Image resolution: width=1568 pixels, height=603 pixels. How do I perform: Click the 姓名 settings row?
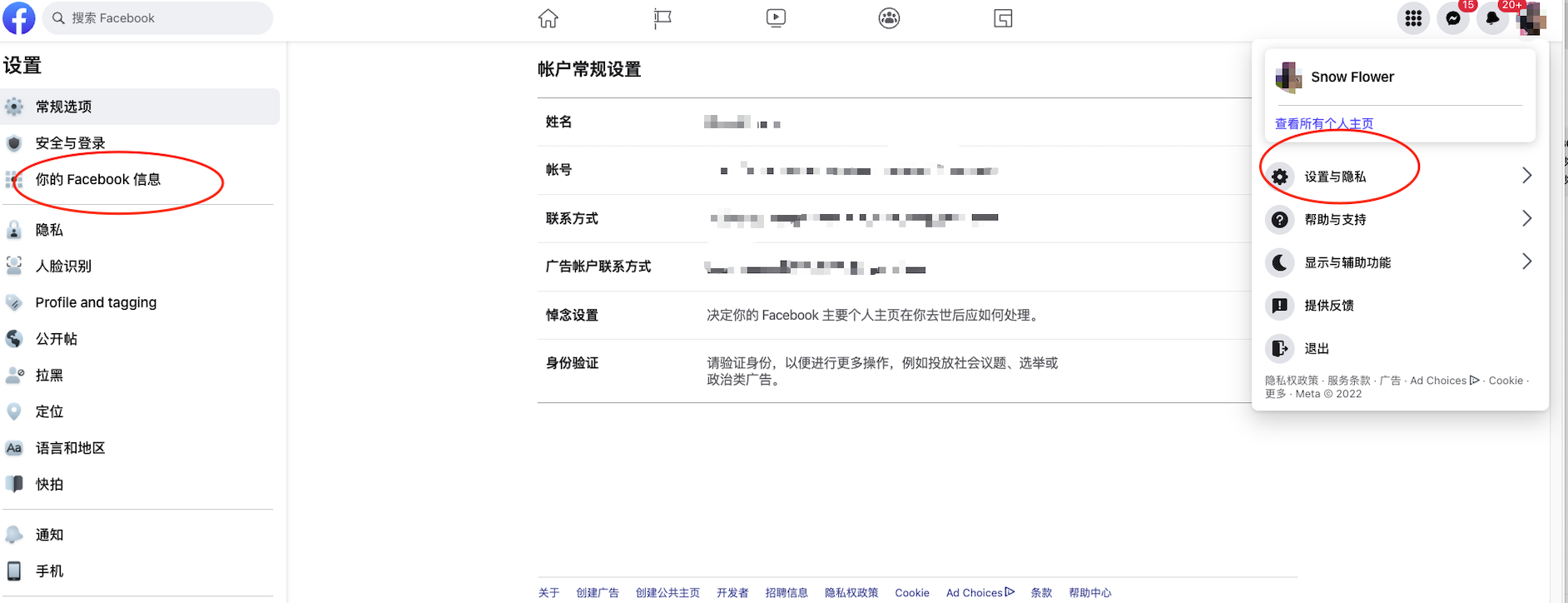pos(895,122)
